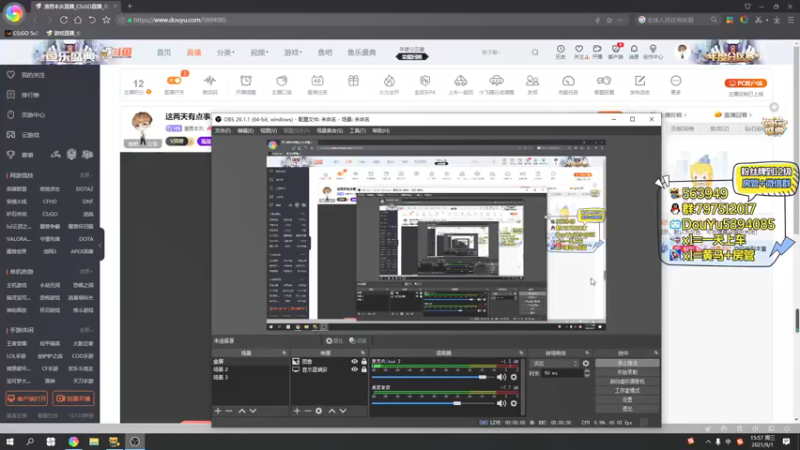Viewport: 800px width, 450px height.
Task: Open desktop audio settings gear
Action: [x=514, y=403]
